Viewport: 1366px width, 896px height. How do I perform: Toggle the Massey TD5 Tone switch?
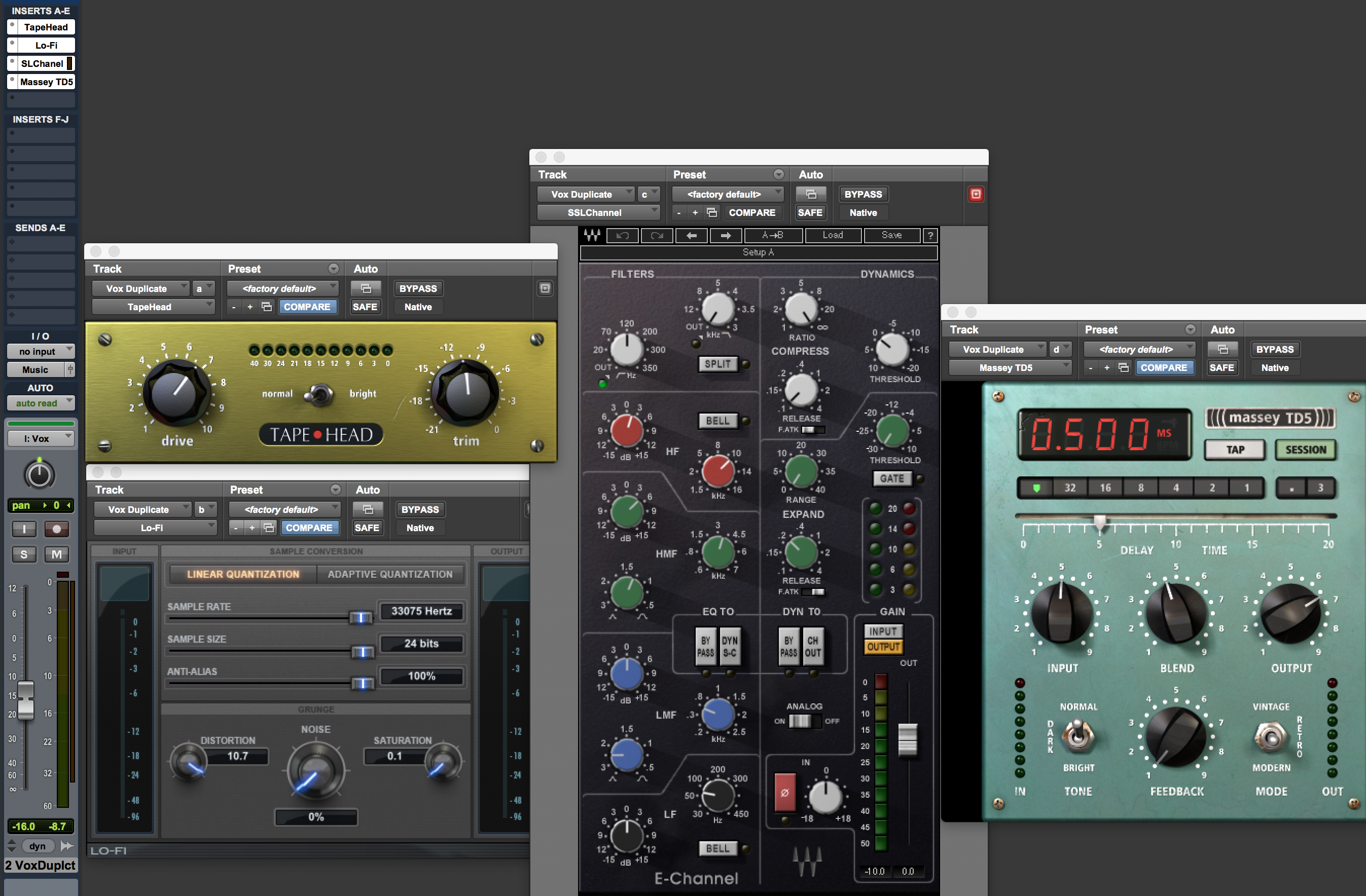1078,736
